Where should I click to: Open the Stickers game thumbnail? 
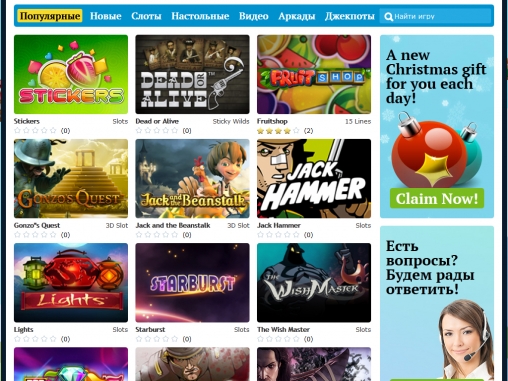(x=71, y=74)
